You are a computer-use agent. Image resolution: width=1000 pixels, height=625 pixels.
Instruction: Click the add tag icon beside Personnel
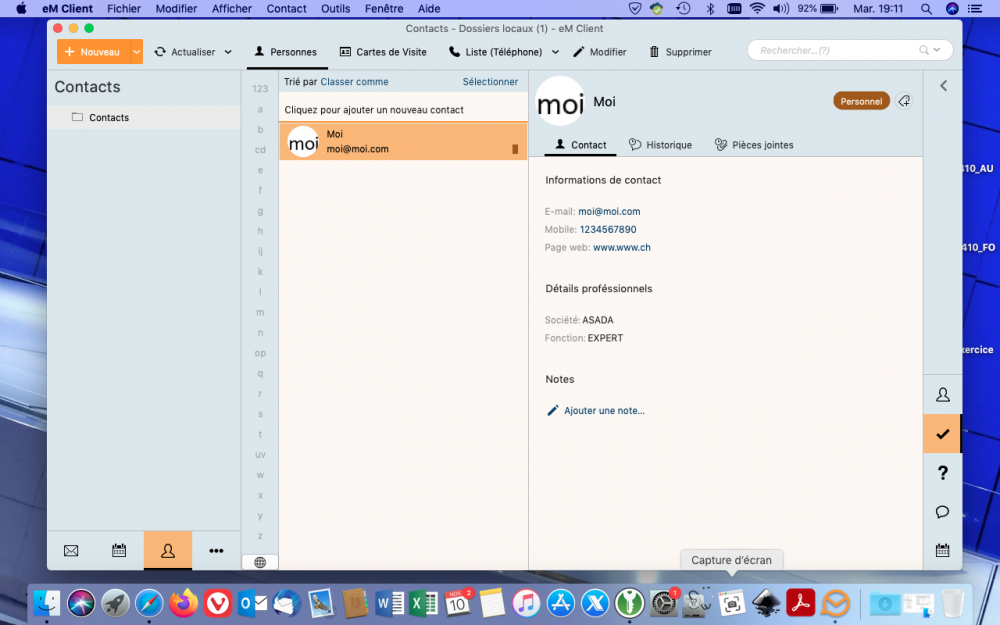pos(904,101)
